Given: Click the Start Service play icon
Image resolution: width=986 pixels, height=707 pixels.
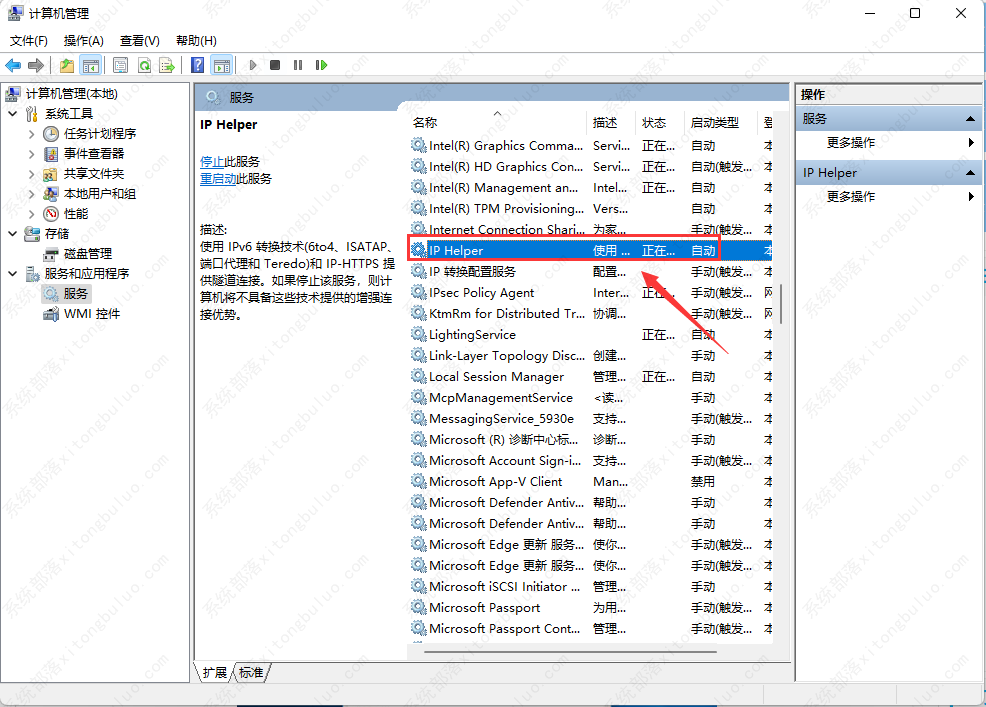Looking at the screenshot, I should (x=253, y=65).
